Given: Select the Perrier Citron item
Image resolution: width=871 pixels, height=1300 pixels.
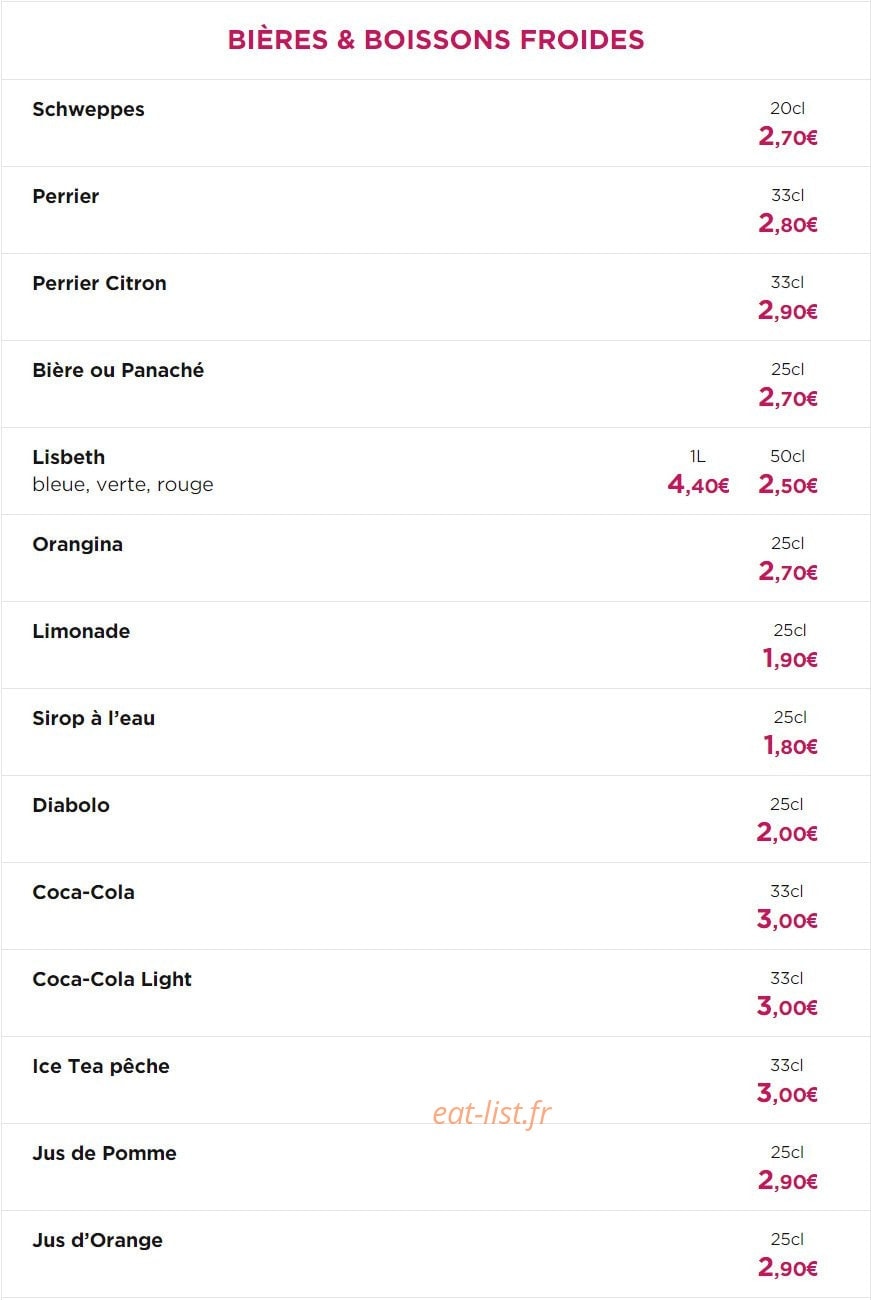Looking at the screenshot, I should click(100, 283).
